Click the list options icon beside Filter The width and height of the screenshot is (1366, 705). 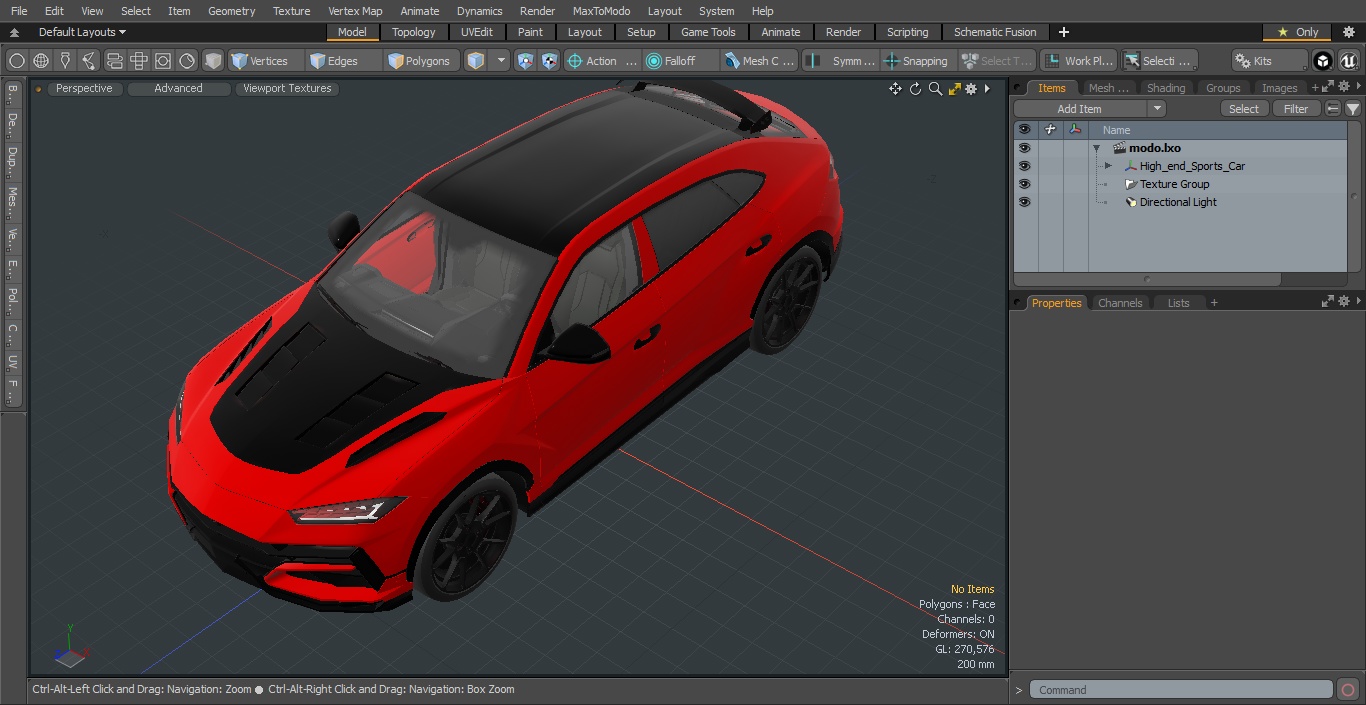tap(1333, 109)
